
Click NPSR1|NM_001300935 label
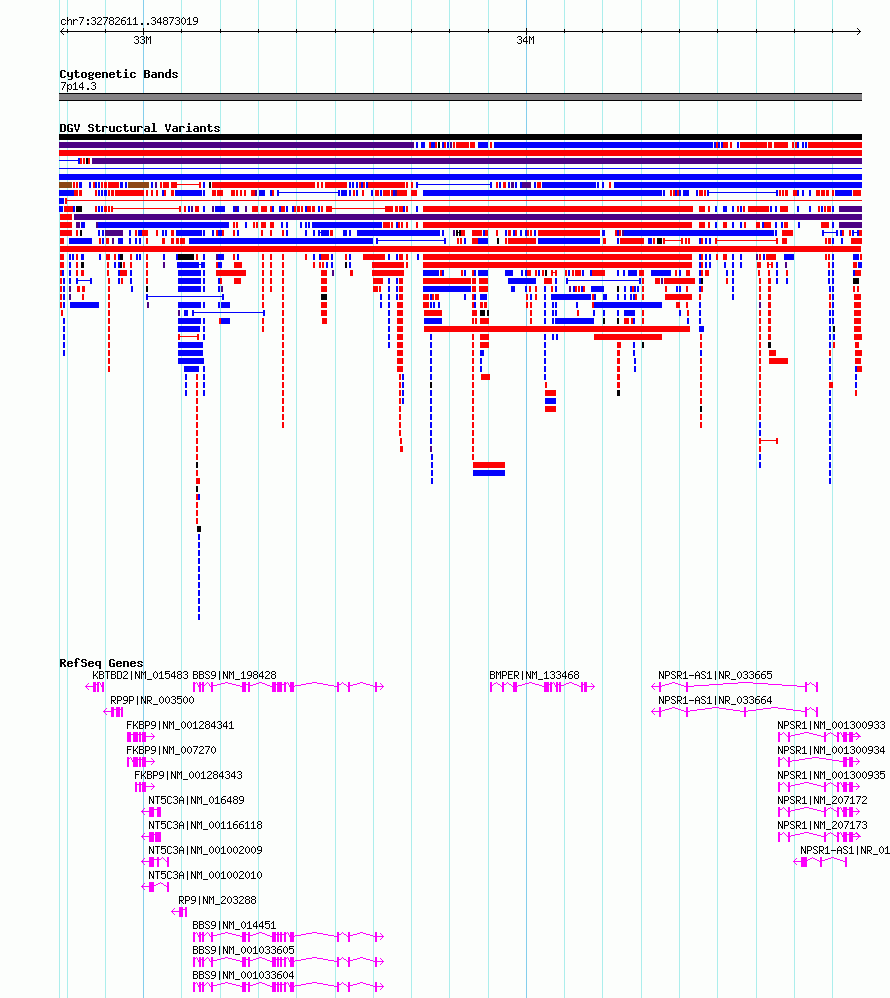[x=831, y=775]
